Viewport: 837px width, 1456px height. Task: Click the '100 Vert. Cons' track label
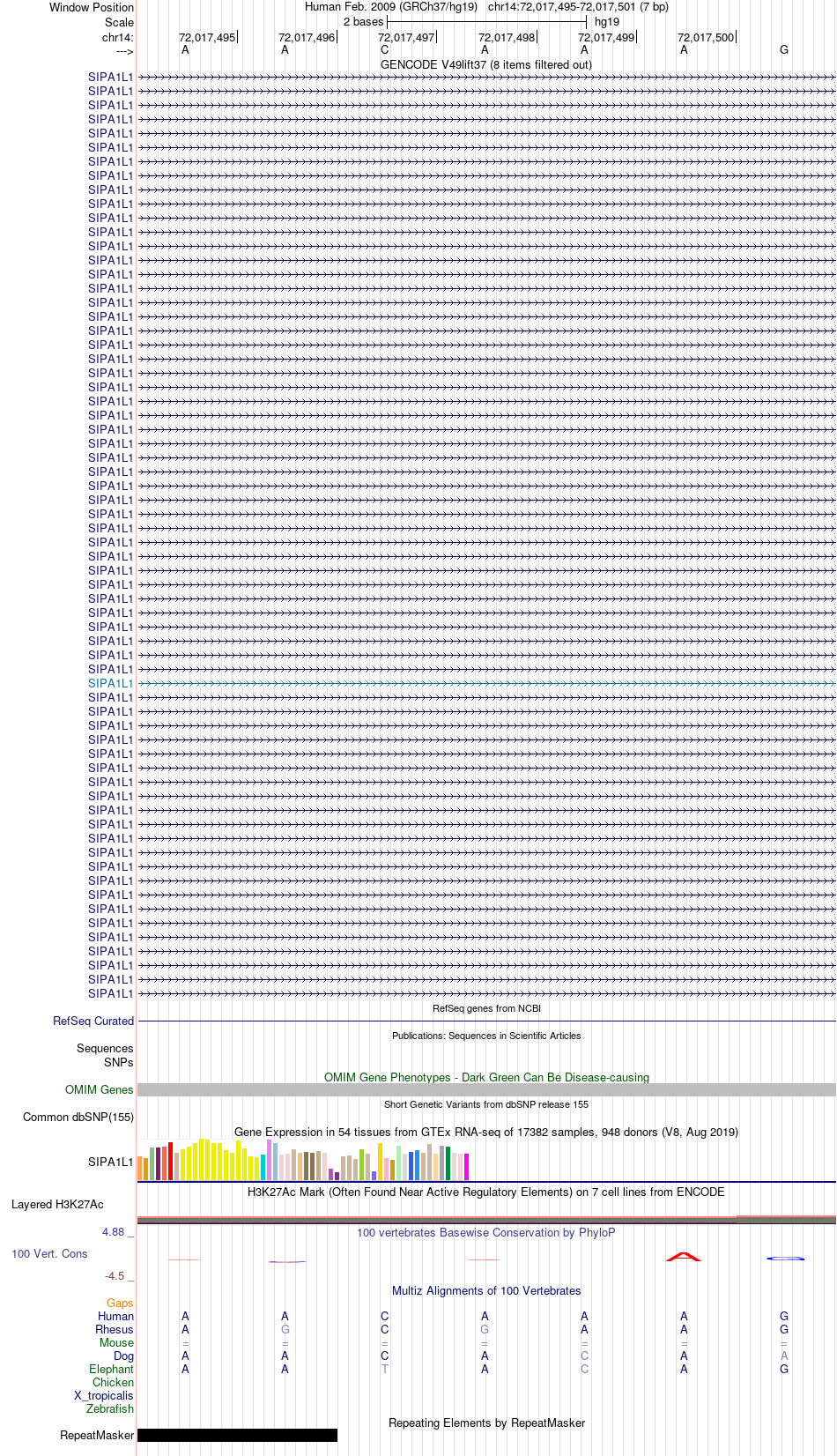point(49,1253)
